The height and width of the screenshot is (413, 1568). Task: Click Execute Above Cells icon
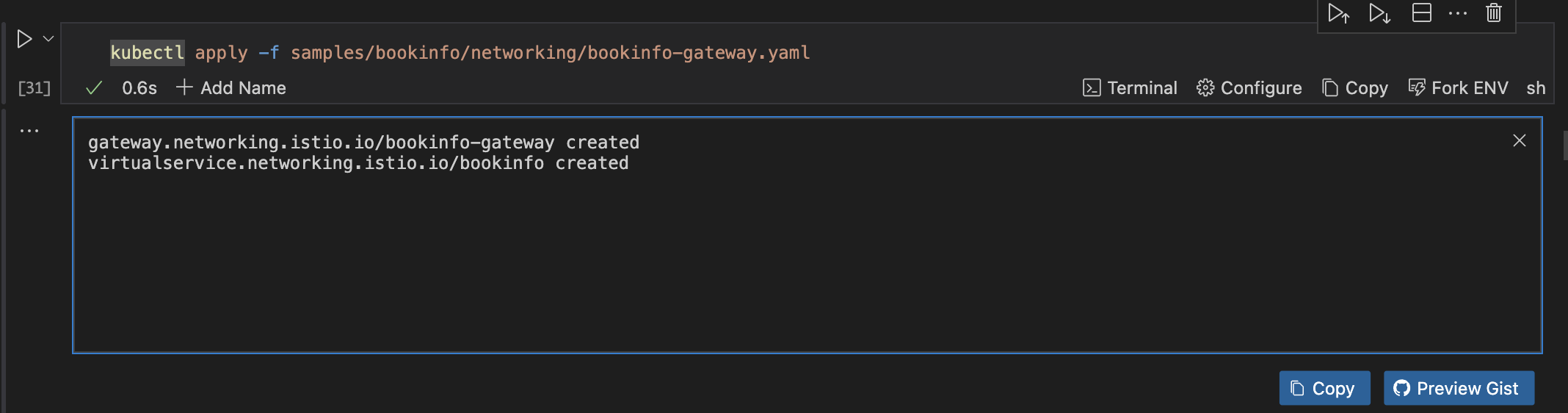point(1338,13)
